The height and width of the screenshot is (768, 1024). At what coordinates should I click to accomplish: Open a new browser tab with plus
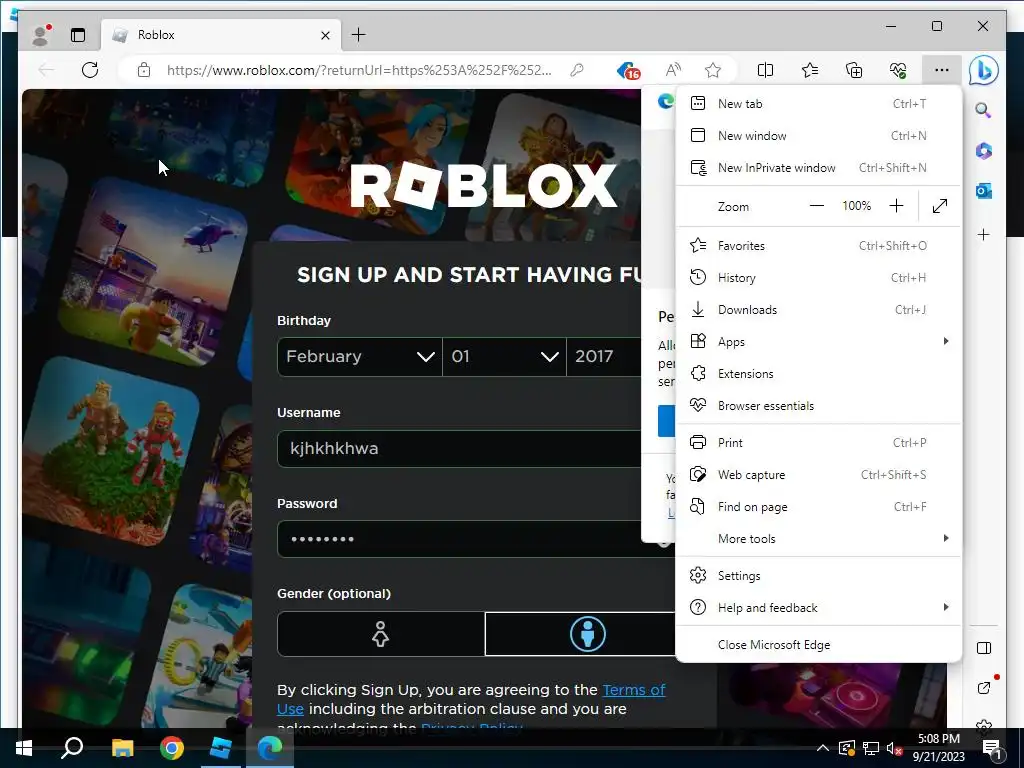pos(359,35)
